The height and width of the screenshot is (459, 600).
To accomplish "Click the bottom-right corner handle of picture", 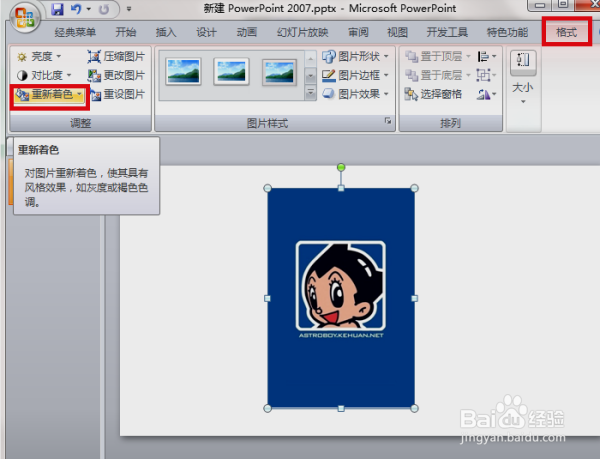I will coord(414,409).
